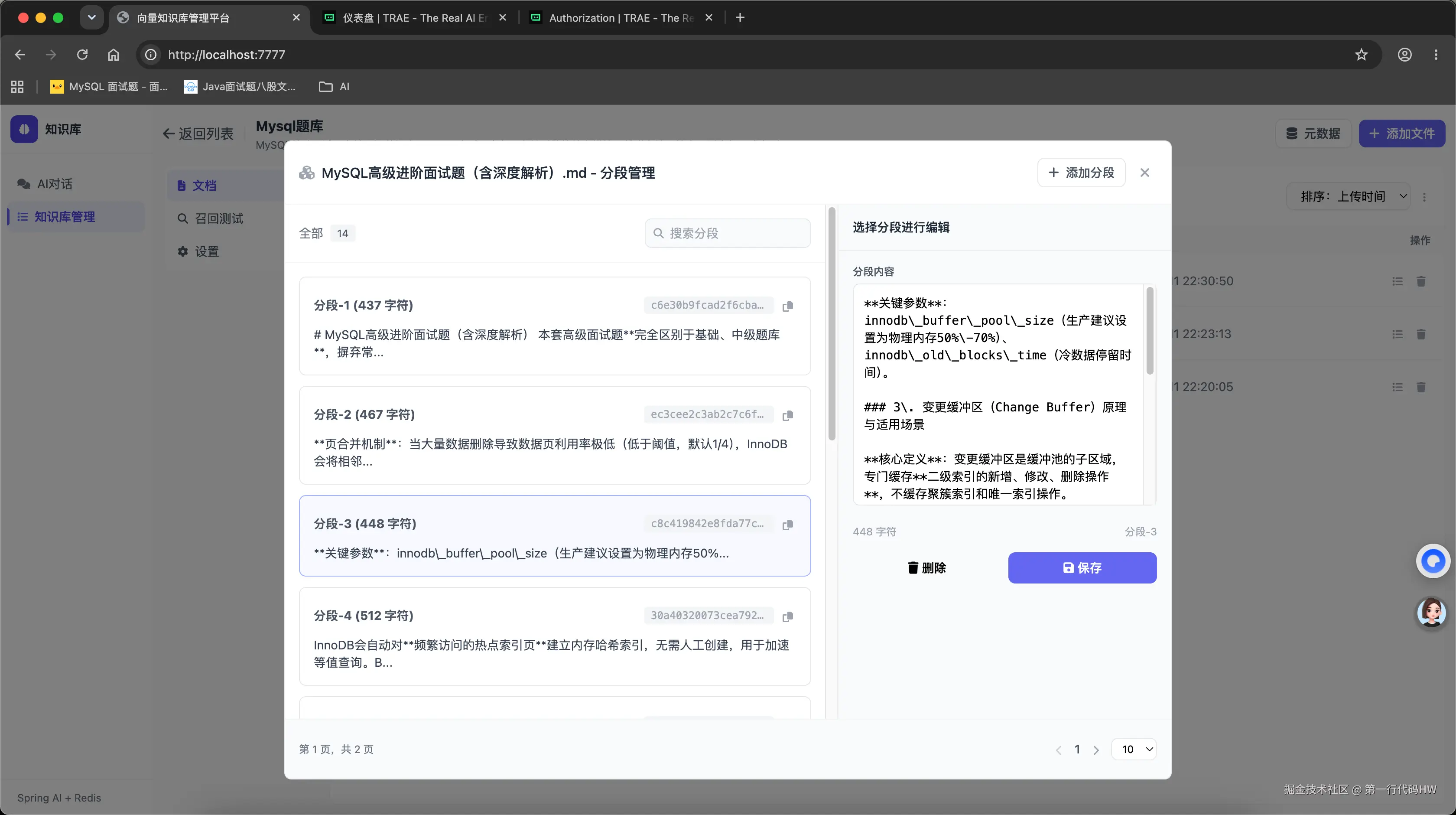Bookmark this page with the star
Viewport: 1456px width, 815px height.
(x=1361, y=54)
